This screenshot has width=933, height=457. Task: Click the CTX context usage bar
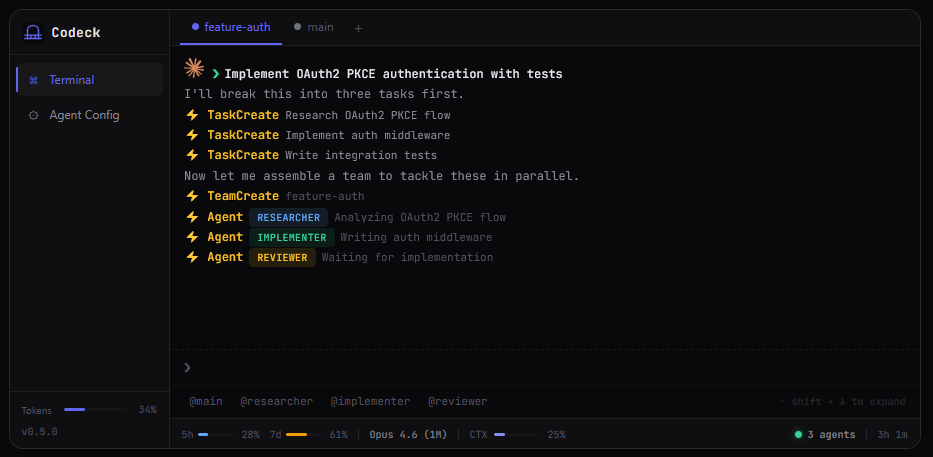coord(516,434)
